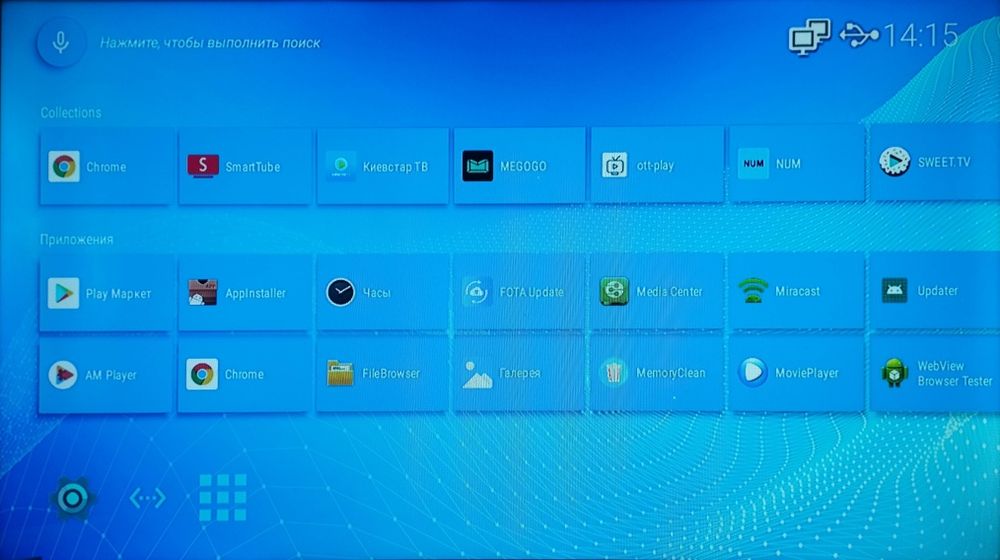1000x560 pixels.
Task: Launch MemoryClean
Action: pos(657,372)
